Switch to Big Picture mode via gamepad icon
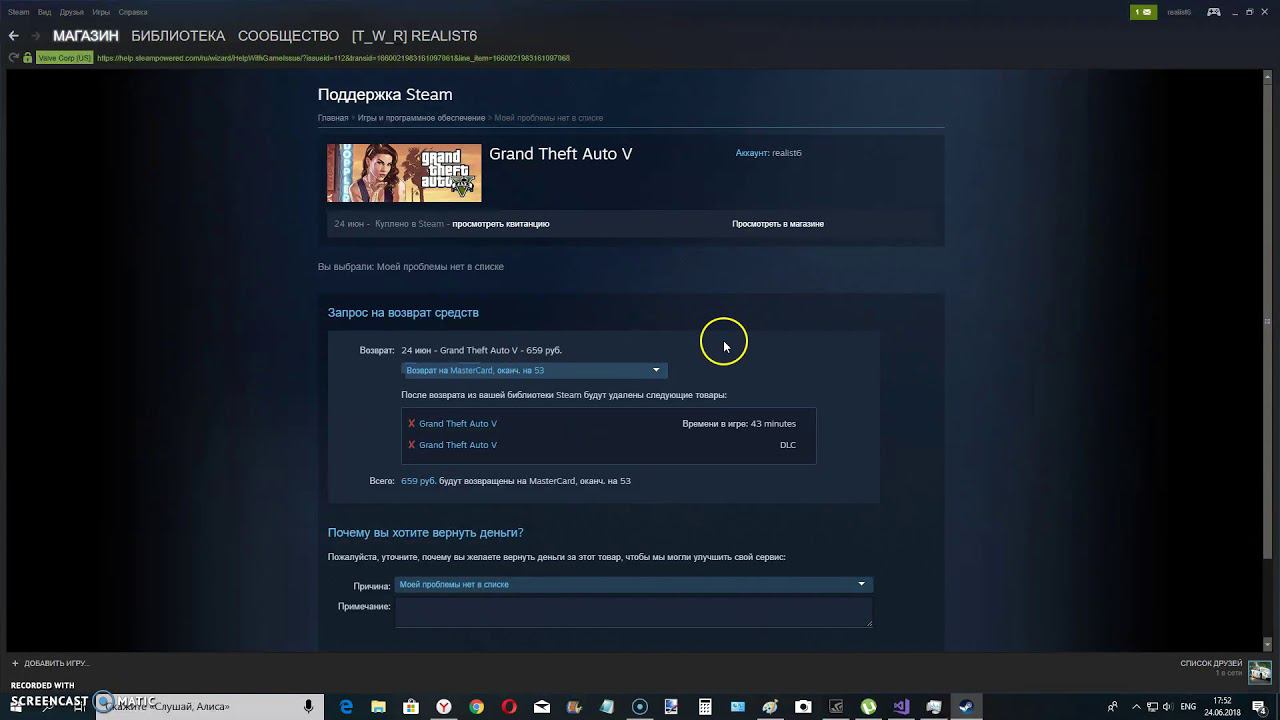The image size is (1280, 720). [1213, 12]
